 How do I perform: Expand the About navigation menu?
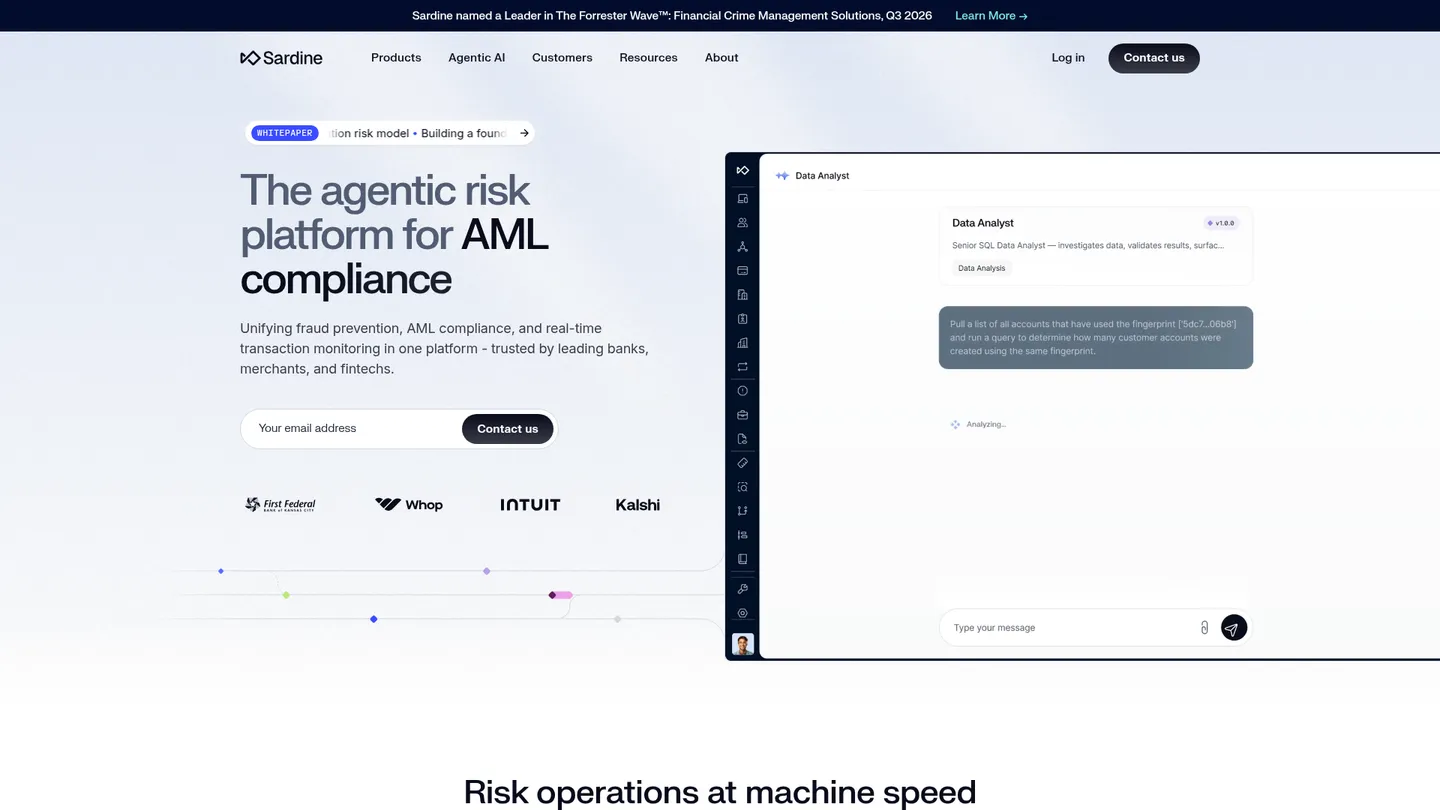[x=721, y=58]
